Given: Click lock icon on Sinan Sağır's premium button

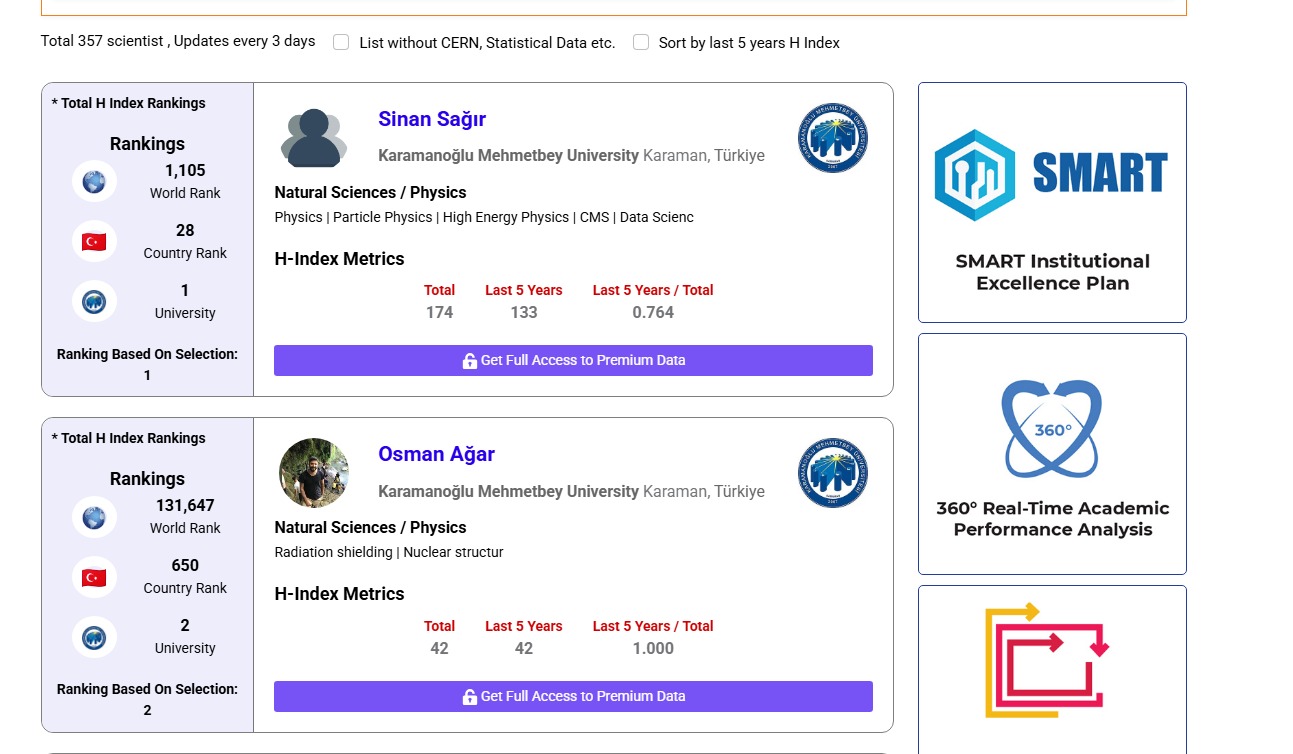Looking at the screenshot, I should click(x=469, y=361).
